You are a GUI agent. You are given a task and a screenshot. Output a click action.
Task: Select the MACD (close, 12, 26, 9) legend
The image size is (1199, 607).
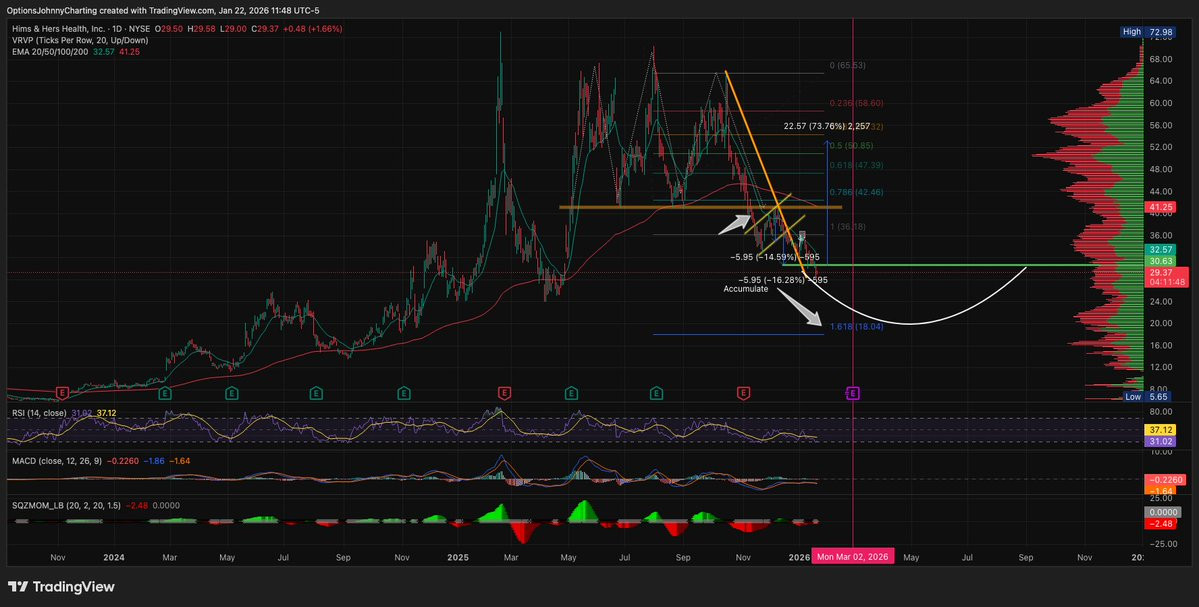56,461
